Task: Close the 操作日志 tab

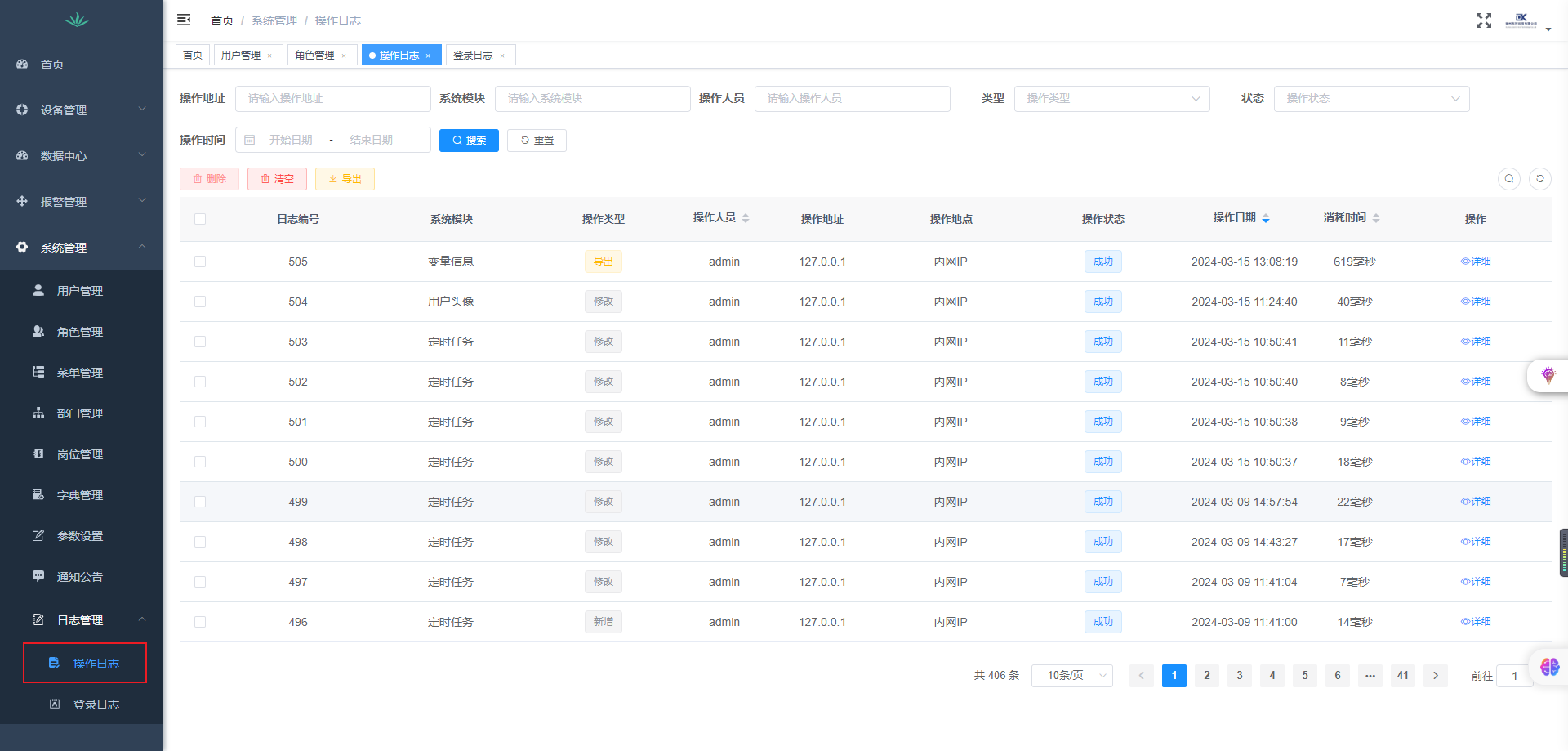Action: point(428,56)
